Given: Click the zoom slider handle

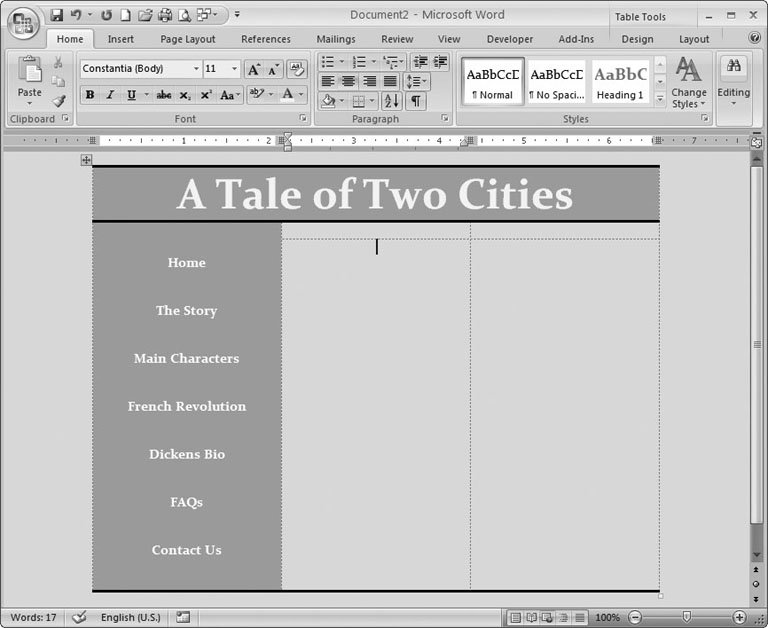Looking at the screenshot, I should point(686,618).
